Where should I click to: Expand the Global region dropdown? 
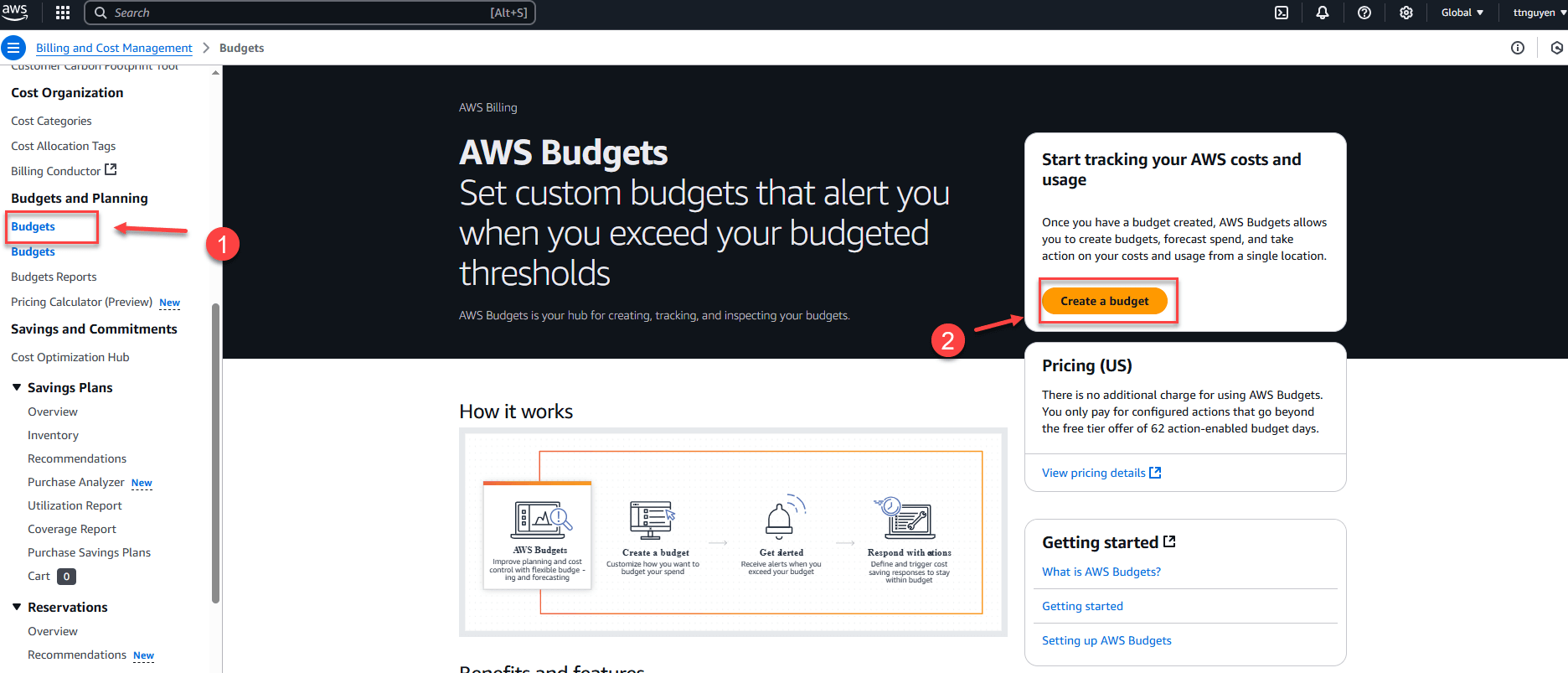[1462, 13]
